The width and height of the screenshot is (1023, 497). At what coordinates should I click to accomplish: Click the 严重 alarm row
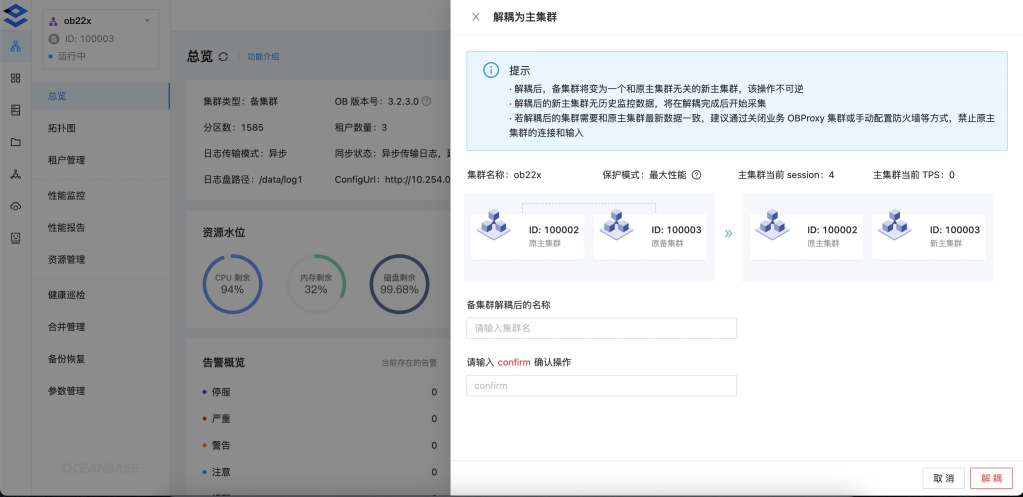(x=320, y=419)
